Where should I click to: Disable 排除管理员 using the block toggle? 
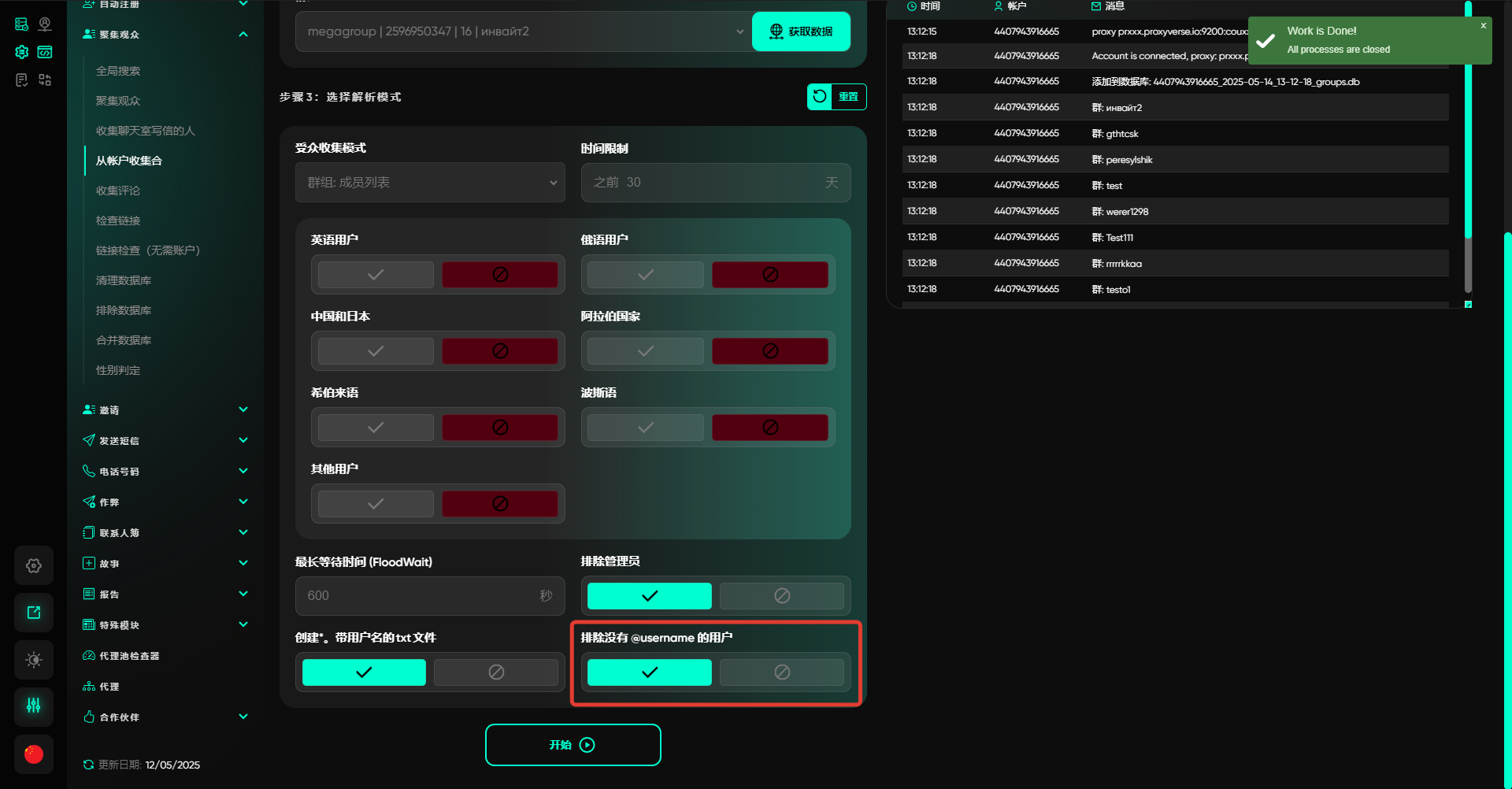781,596
